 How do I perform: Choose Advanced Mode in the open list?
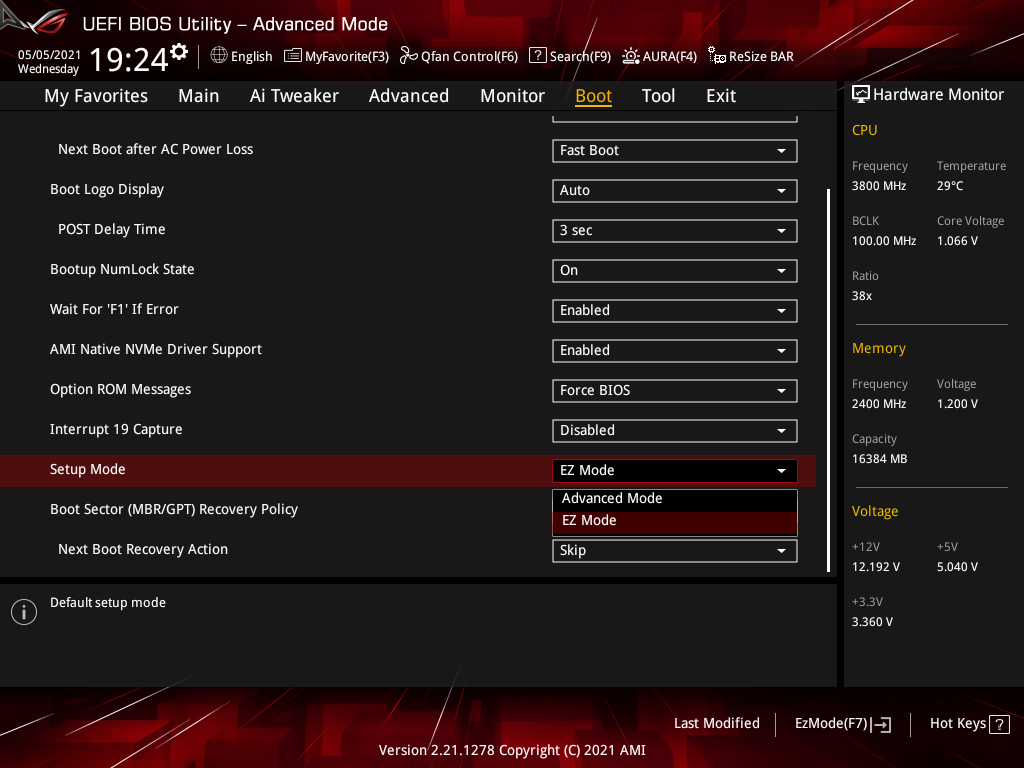[x=675, y=498]
